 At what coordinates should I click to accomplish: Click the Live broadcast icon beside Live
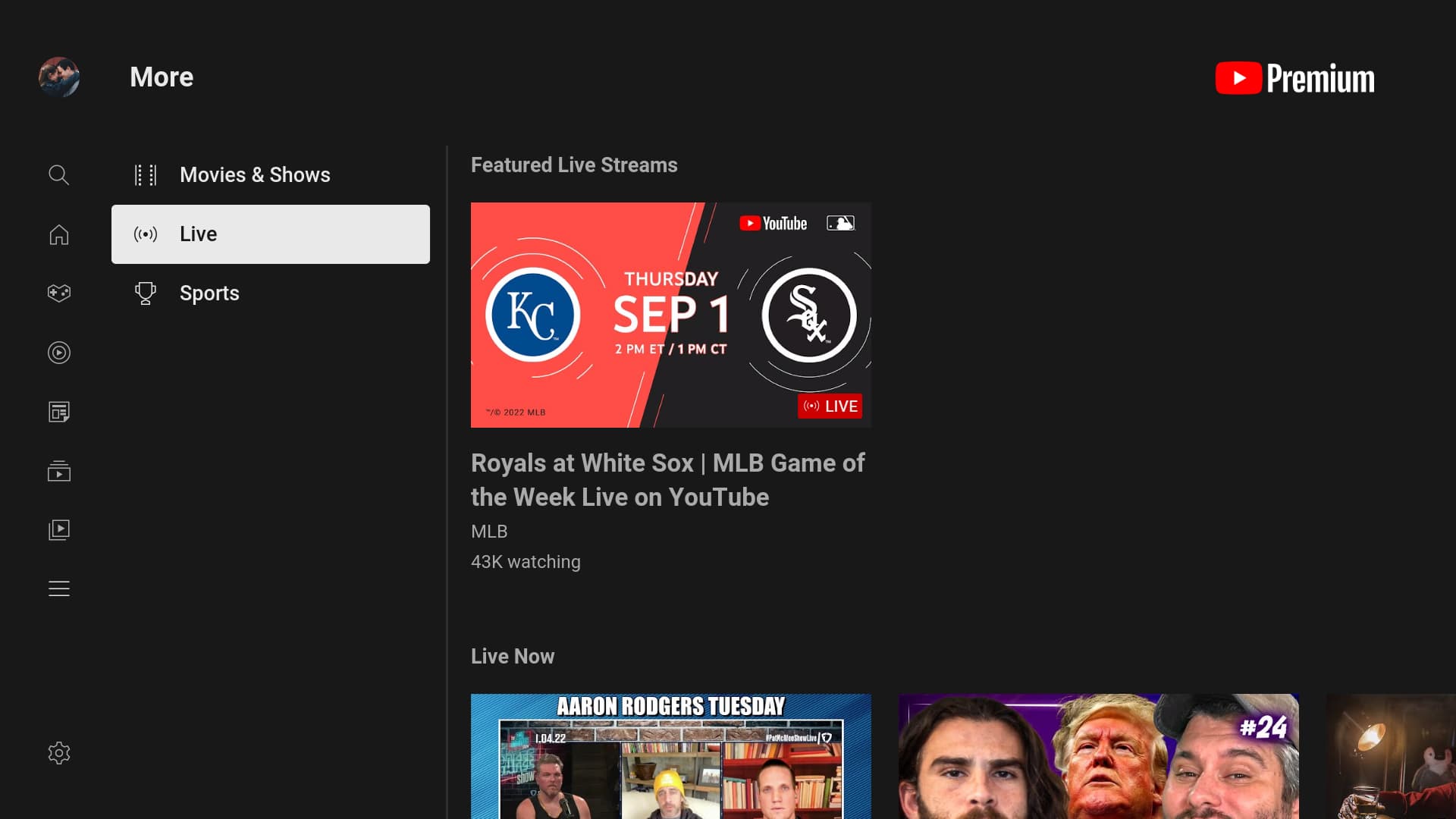[145, 234]
